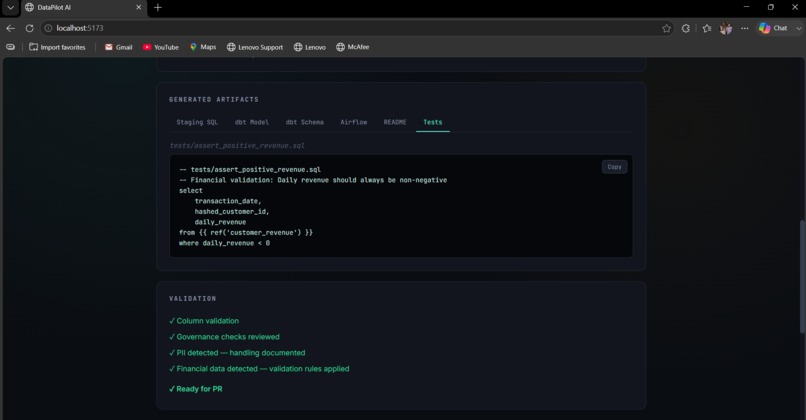This screenshot has width=806, height=420.
Task: Open the tab search chevron in title bar
Action: [10, 7]
